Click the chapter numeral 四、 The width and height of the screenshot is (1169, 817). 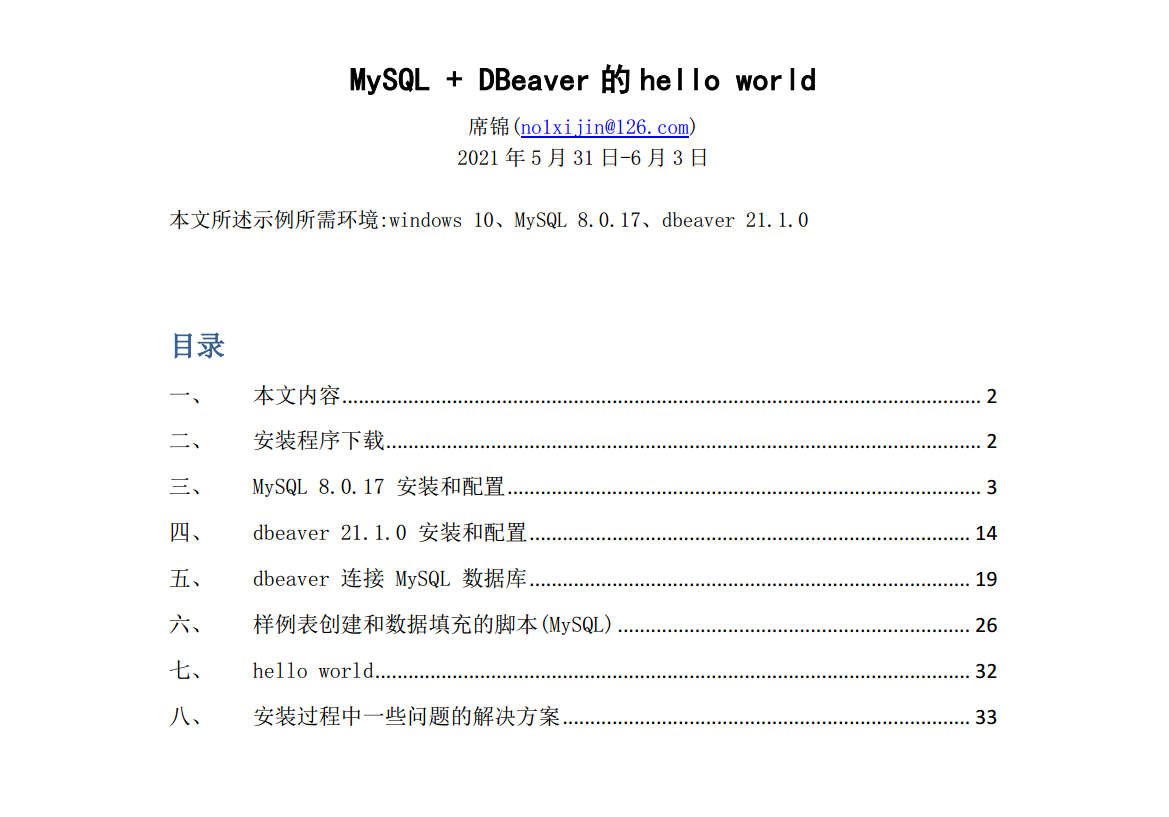coord(186,533)
